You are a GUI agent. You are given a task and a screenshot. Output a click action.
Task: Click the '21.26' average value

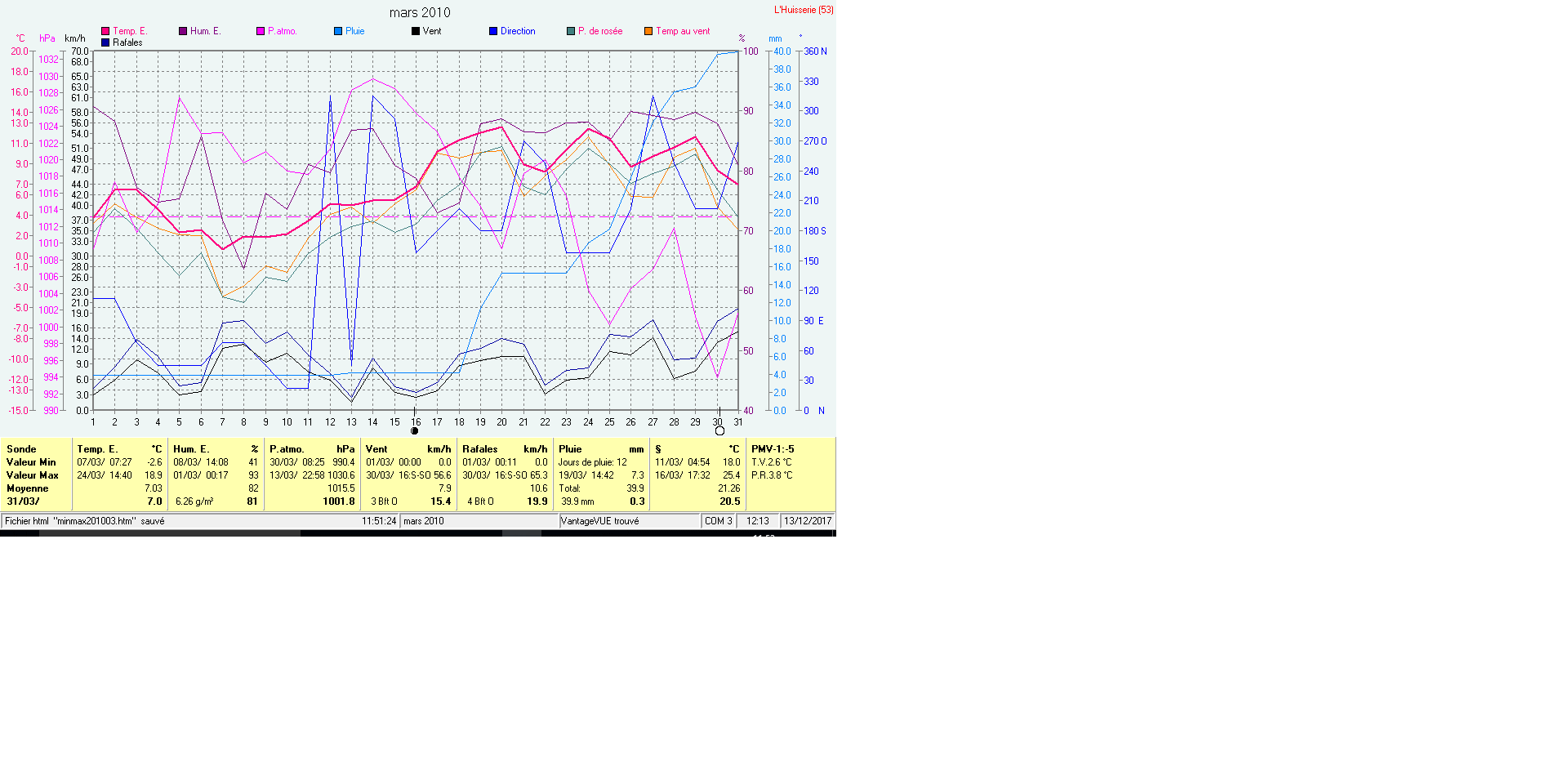tap(729, 488)
